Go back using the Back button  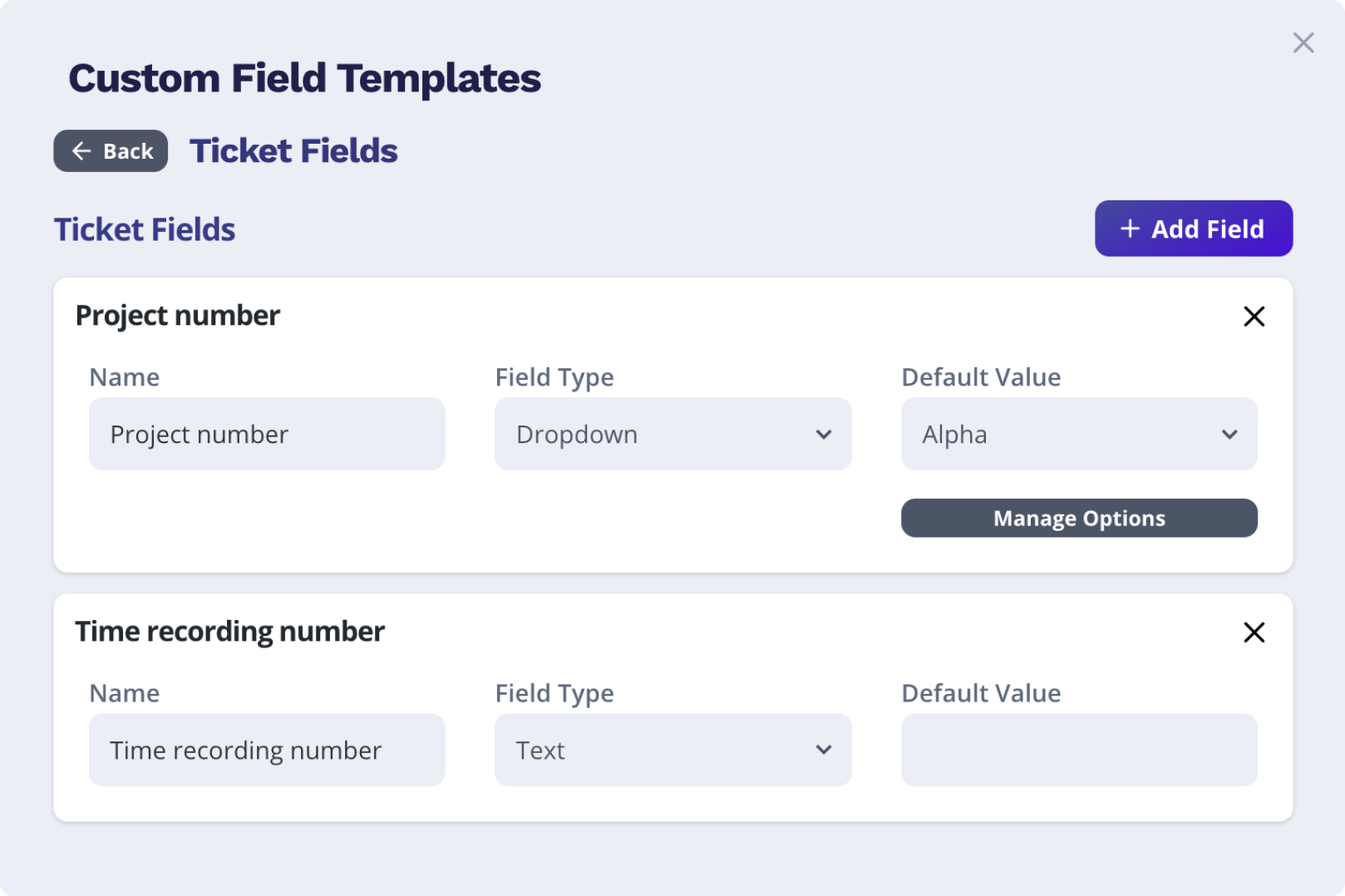pos(111,150)
